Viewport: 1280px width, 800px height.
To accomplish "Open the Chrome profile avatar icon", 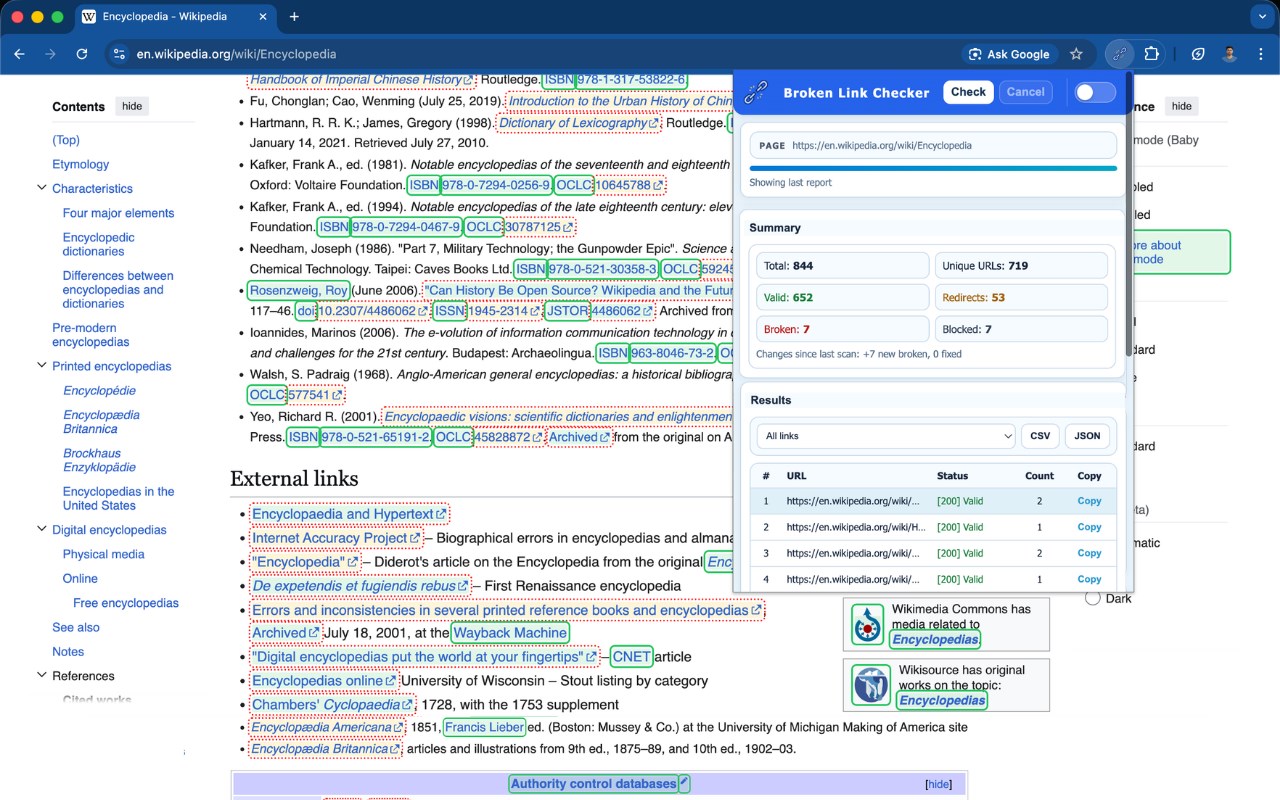I will (1229, 54).
